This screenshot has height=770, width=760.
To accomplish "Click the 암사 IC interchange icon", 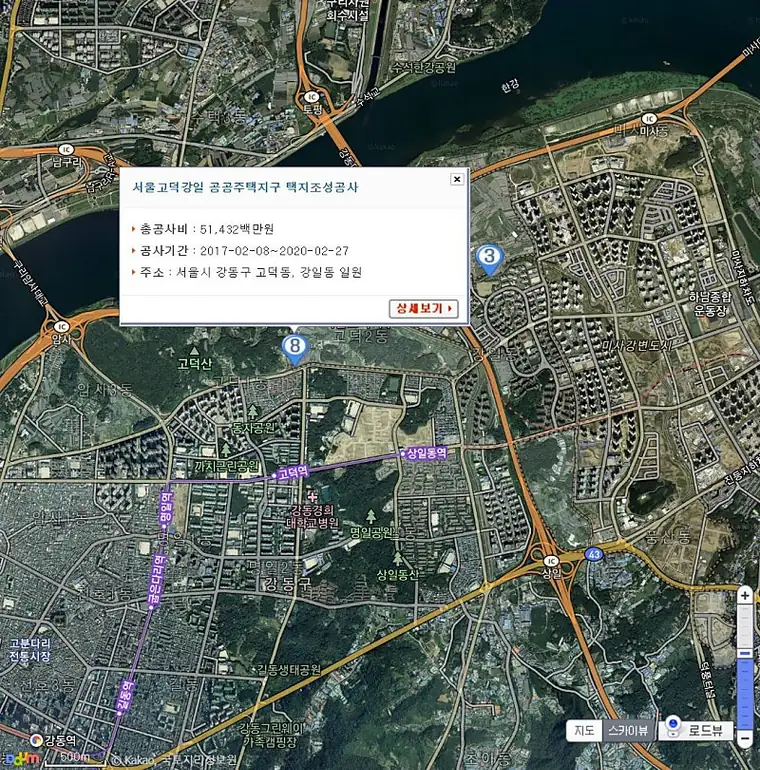I will (x=61, y=327).
